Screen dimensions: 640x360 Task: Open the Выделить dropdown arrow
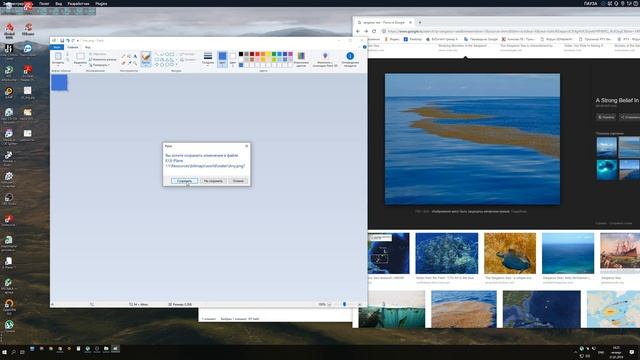click(80, 64)
